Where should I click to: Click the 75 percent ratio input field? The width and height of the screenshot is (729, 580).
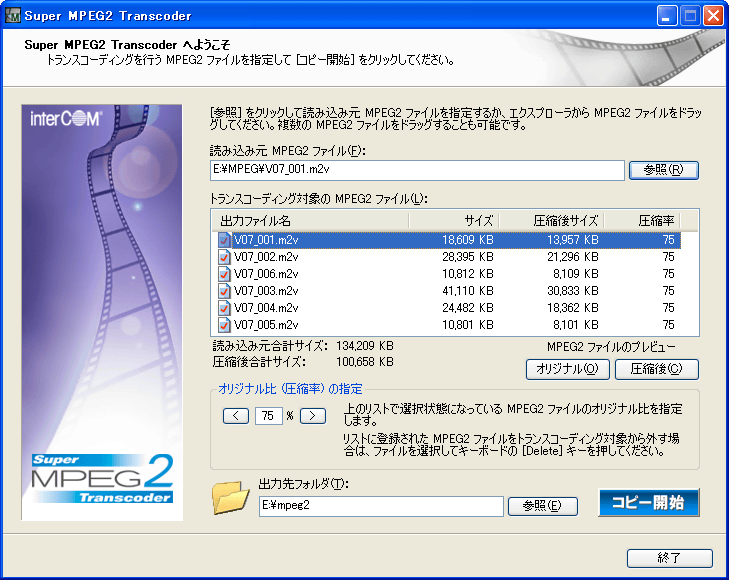(x=269, y=416)
